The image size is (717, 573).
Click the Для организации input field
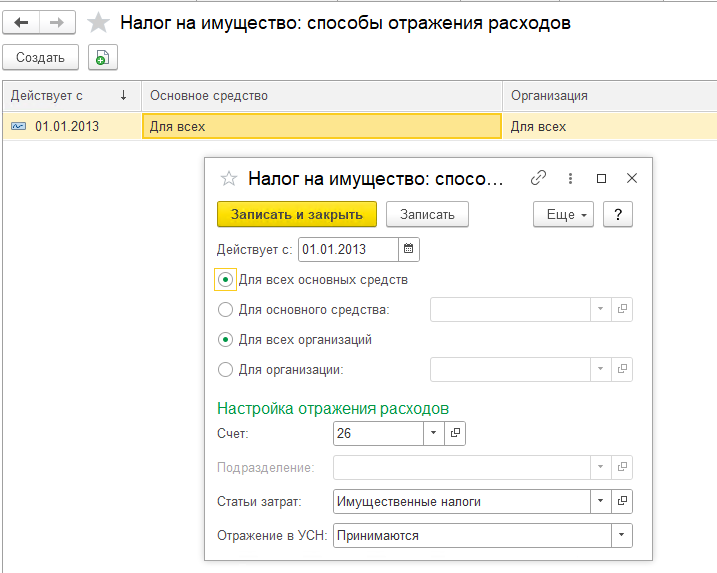click(510, 369)
